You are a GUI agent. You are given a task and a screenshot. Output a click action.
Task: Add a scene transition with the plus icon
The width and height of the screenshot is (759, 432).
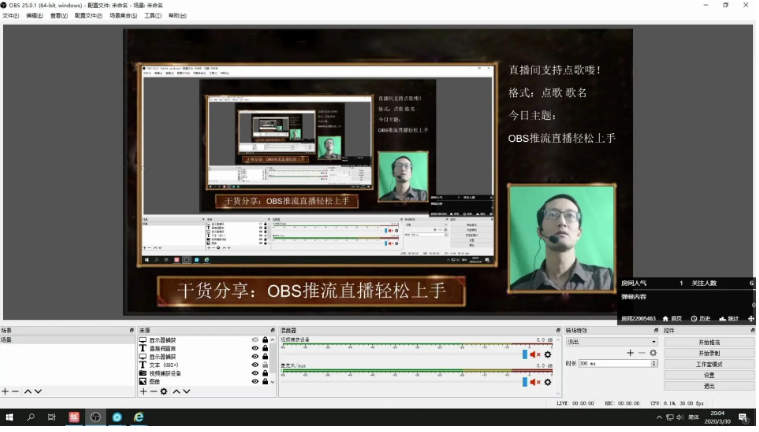pos(630,353)
